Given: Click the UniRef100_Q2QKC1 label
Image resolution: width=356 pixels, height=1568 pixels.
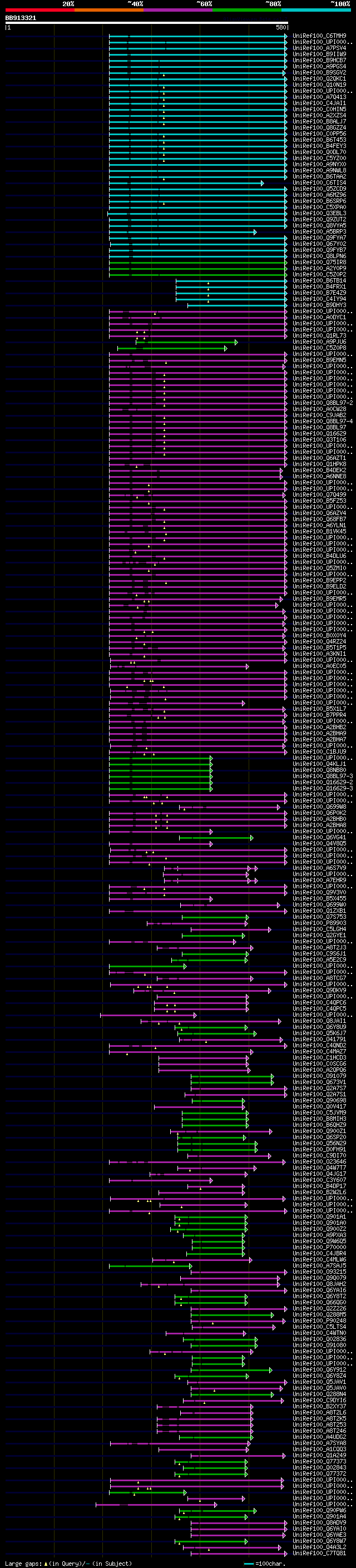Looking at the screenshot, I should [319, 78].
